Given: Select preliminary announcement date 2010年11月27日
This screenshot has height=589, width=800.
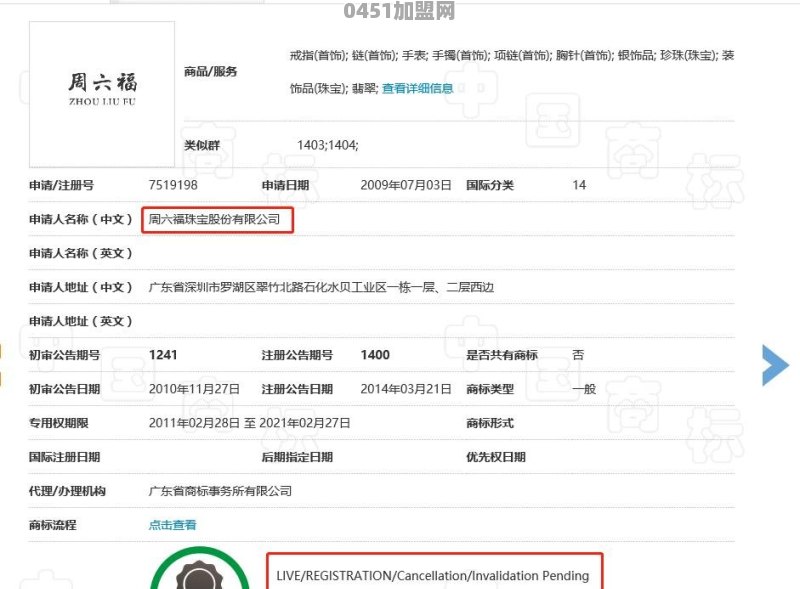Looking at the screenshot, I should pyautogui.click(x=194, y=389).
